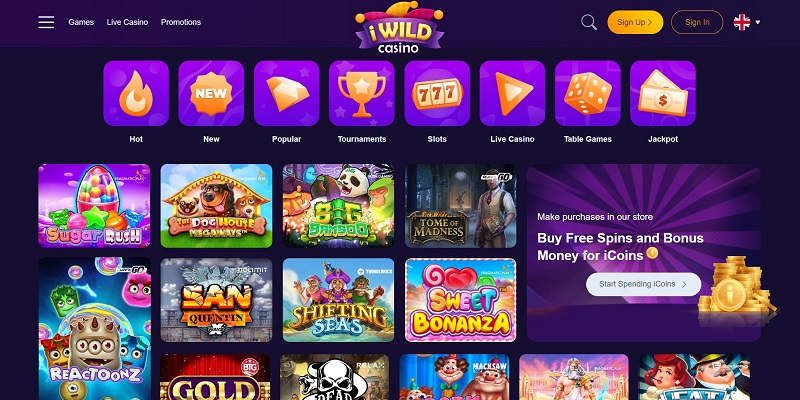
Task: Expand the language flag dropdown
Action: tap(747, 22)
